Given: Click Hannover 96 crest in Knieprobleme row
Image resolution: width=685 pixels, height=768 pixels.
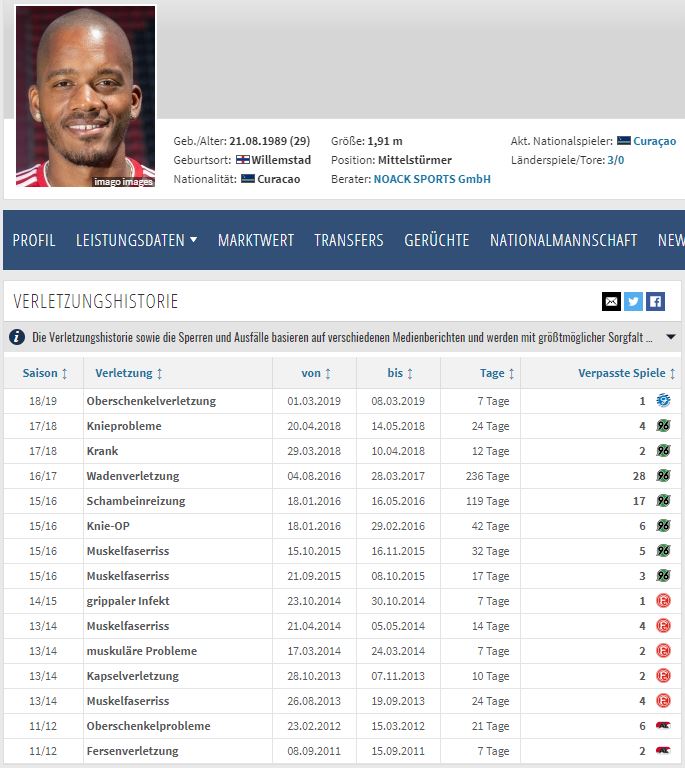Looking at the screenshot, I should pyautogui.click(x=663, y=426).
